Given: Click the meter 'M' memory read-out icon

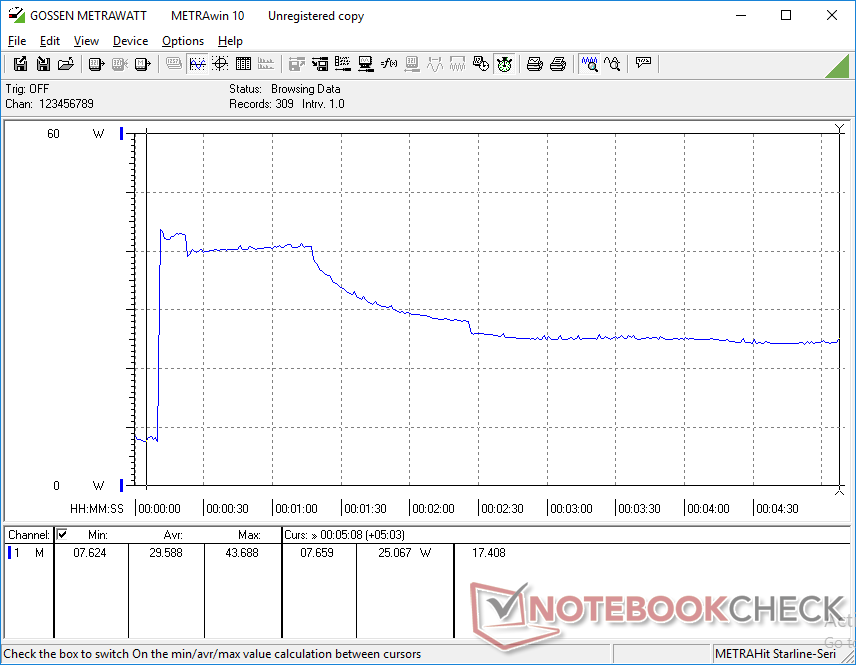Looking at the screenshot, I should [142, 64].
